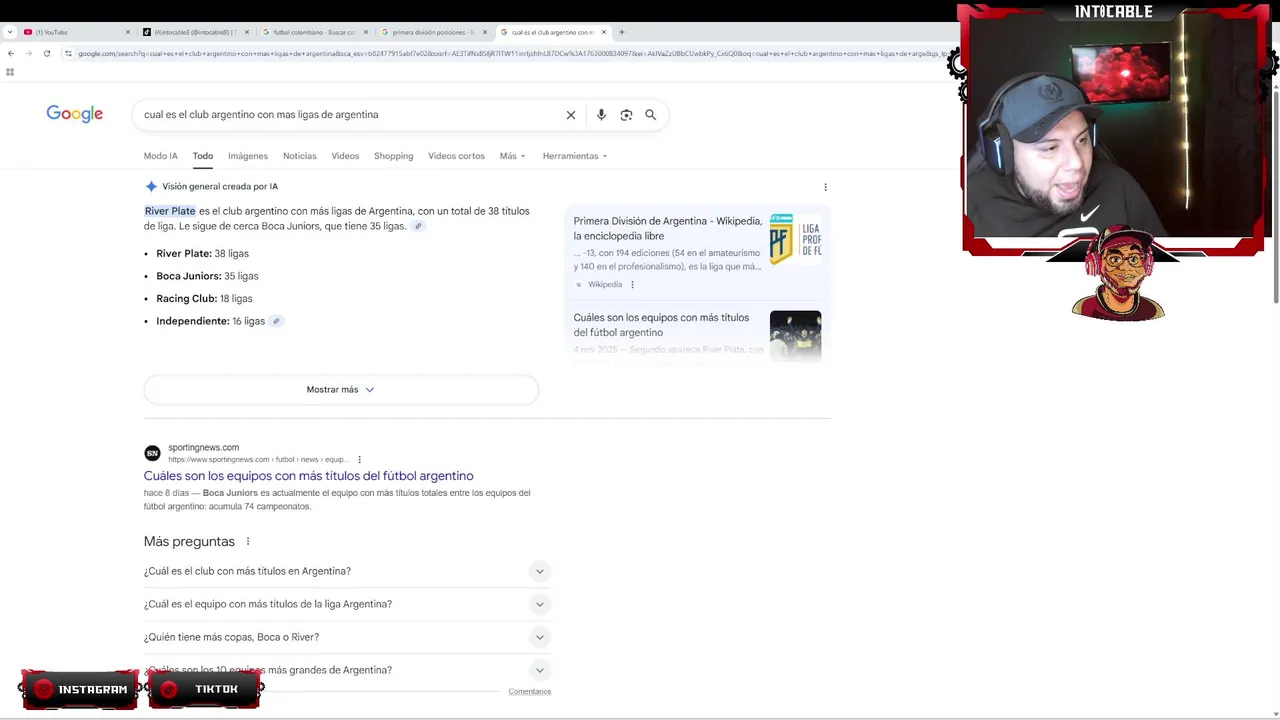Viewport: 1280px width, 720px height.
Task: Select the 'Imágenes' search tab
Action: click(x=248, y=156)
